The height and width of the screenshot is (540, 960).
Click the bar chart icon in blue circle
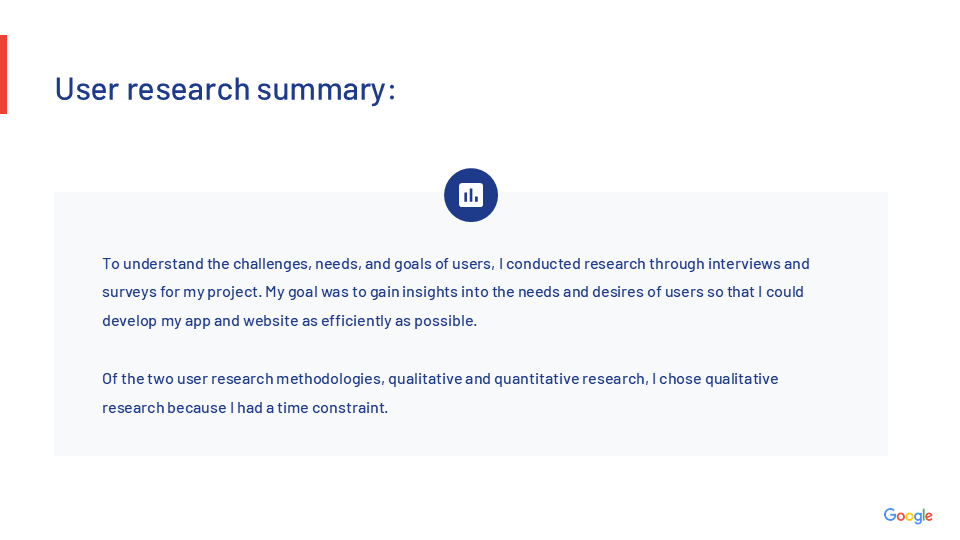470,195
